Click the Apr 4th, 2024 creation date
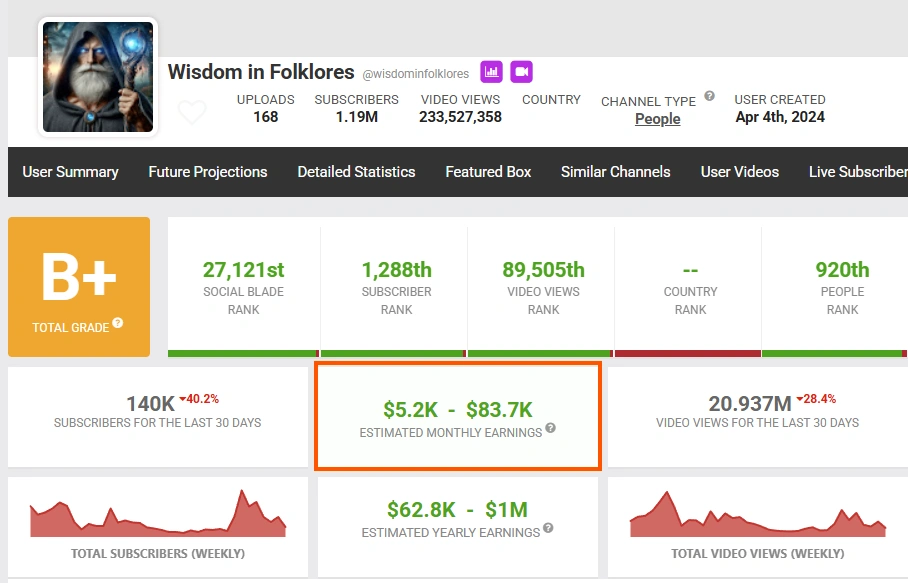The image size is (908, 583). coord(780,117)
